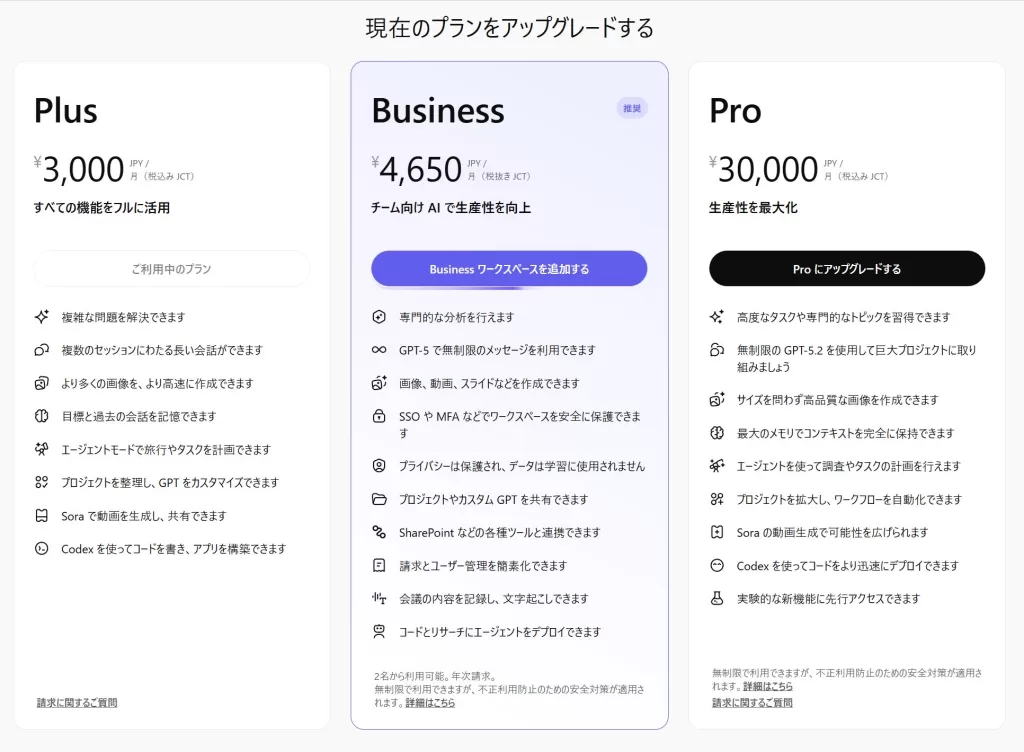Screen dimensions: 1024x752
Task: Click the link icon beside SharePoint 連携
Action: pos(380,533)
